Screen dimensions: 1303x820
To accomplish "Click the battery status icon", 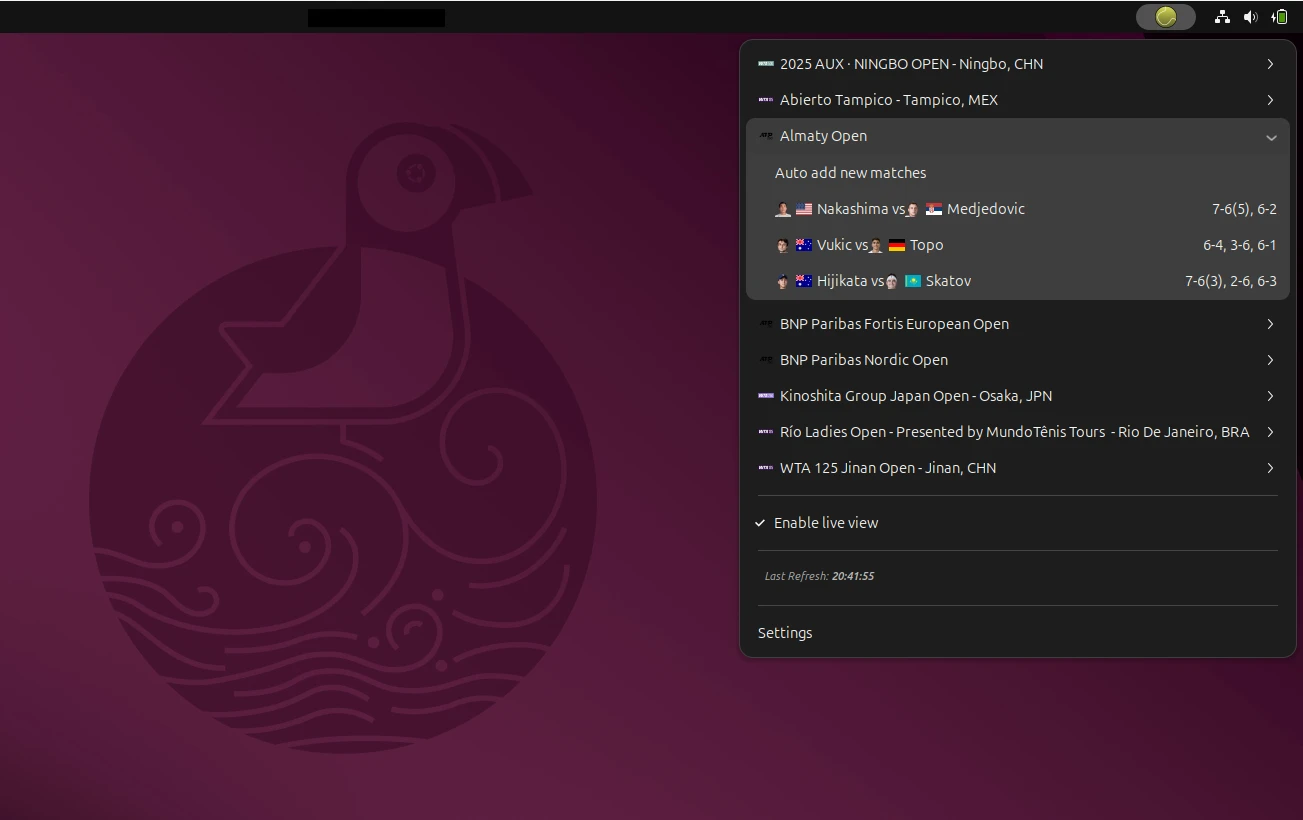I will pyautogui.click(x=1277, y=16).
